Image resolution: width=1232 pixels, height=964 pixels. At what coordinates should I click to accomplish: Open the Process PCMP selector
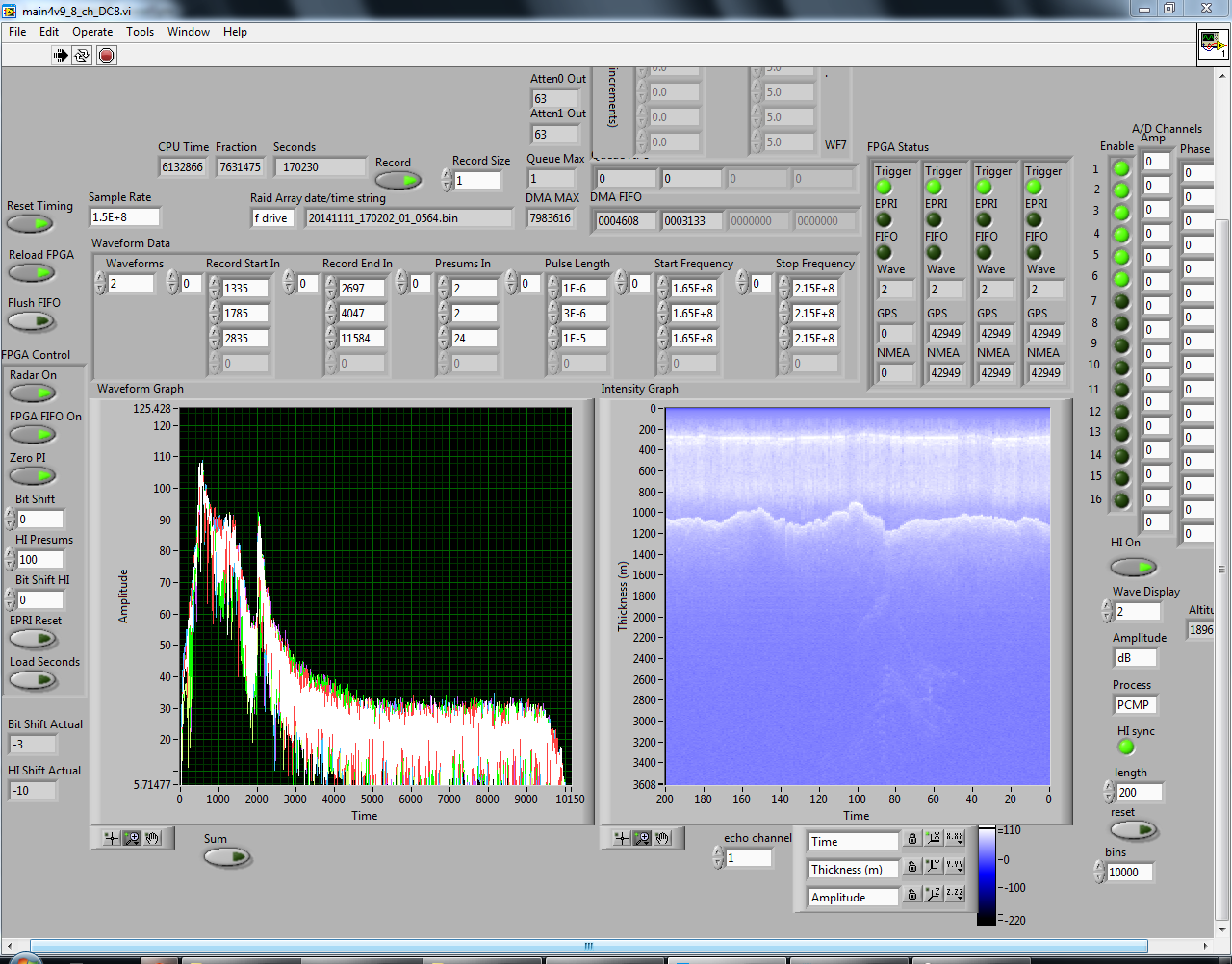point(1134,705)
